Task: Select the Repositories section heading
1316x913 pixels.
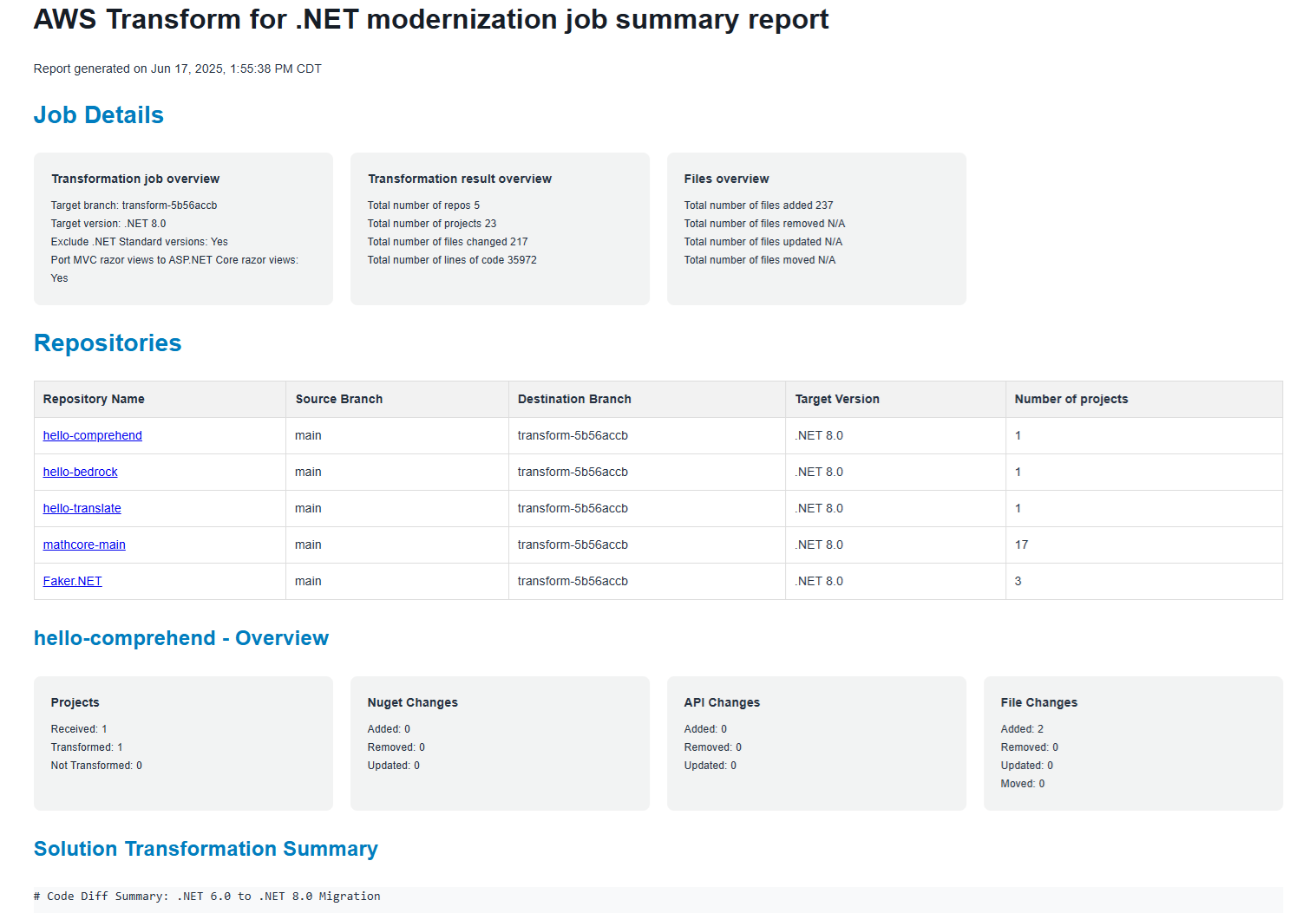Action: 107,343
